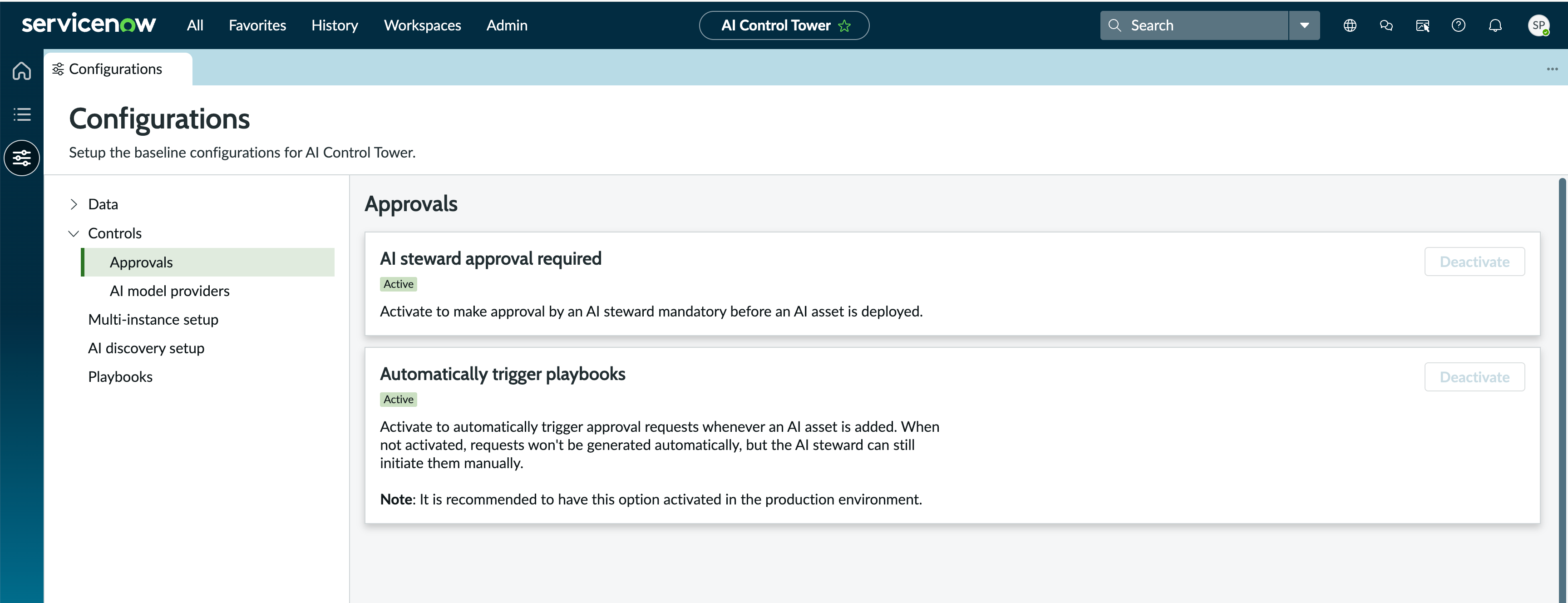Open the Favorites menu
The width and height of the screenshot is (1568, 603).
tap(257, 25)
